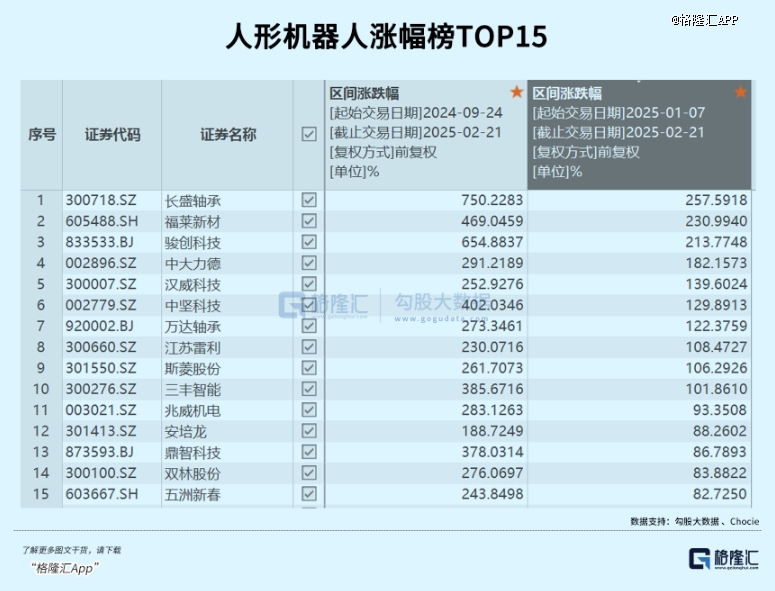The height and width of the screenshot is (591, 775).
Task: Click the stock code 300718.SZ
Action: point(101,200)
